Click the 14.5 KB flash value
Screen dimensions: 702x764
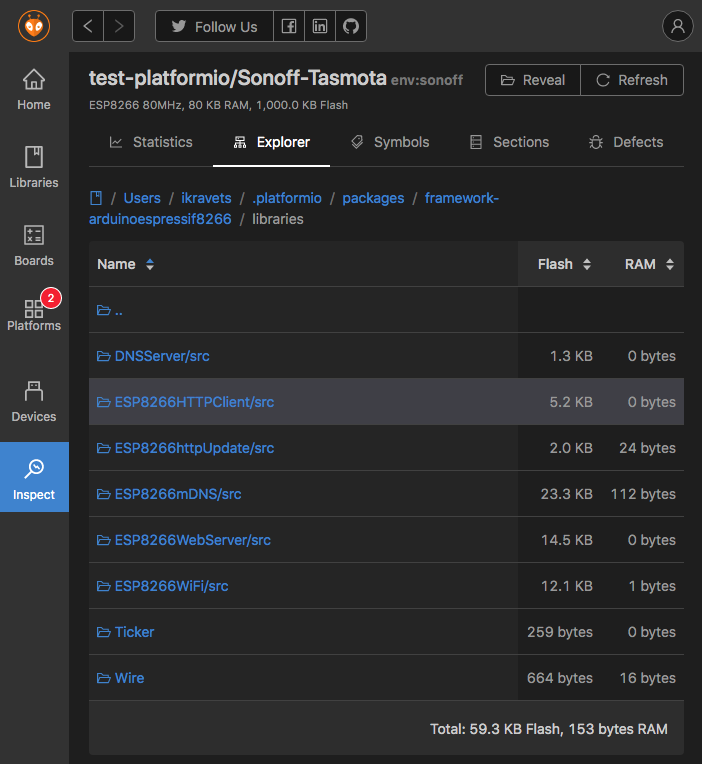point(567,540)
